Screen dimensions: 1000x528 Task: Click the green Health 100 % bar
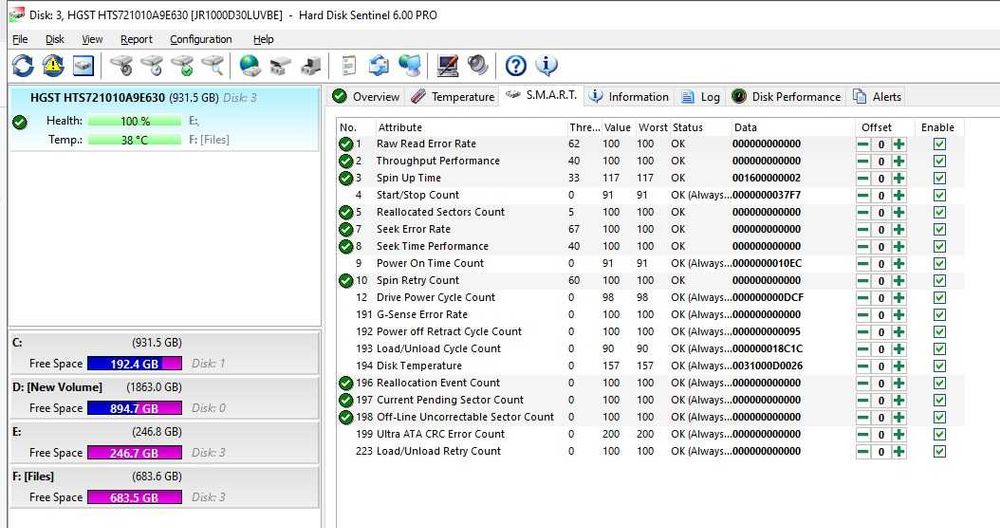[x=135, y=121]
